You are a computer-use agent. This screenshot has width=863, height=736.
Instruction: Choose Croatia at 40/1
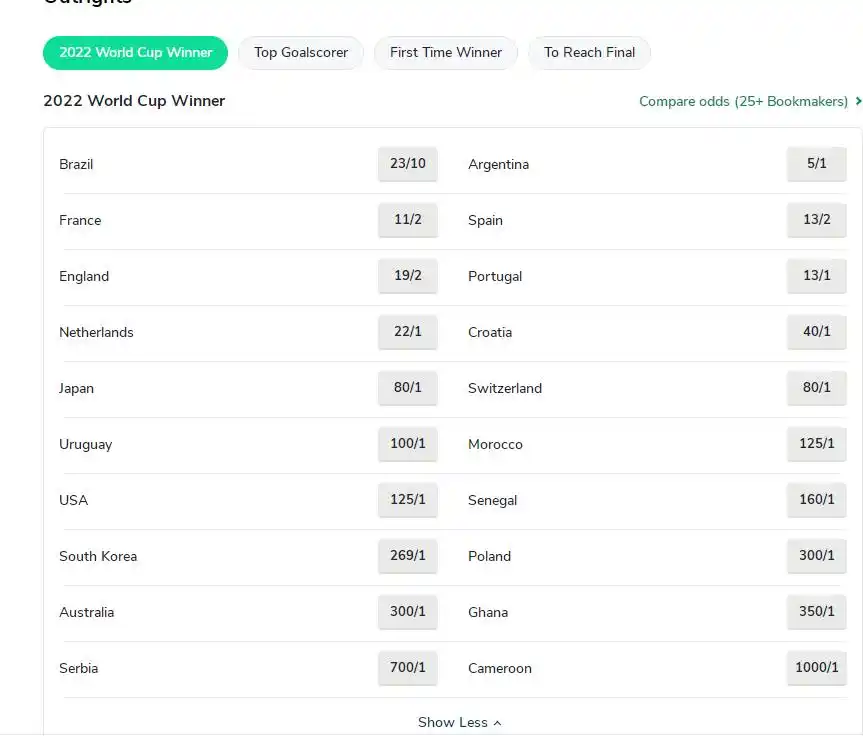pyautogui.click(x=816, y=332)
